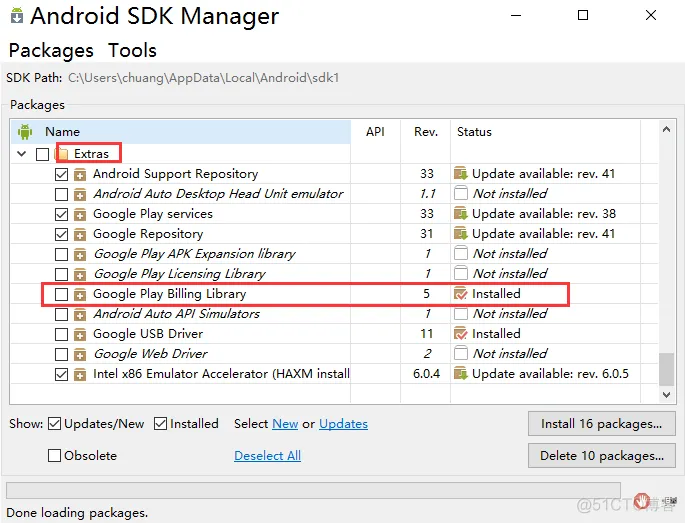The image size is (685, 523).
Task: Click package icon for Google Play Licensing Library
Action: pyautogui.click(x=80, y=274)
